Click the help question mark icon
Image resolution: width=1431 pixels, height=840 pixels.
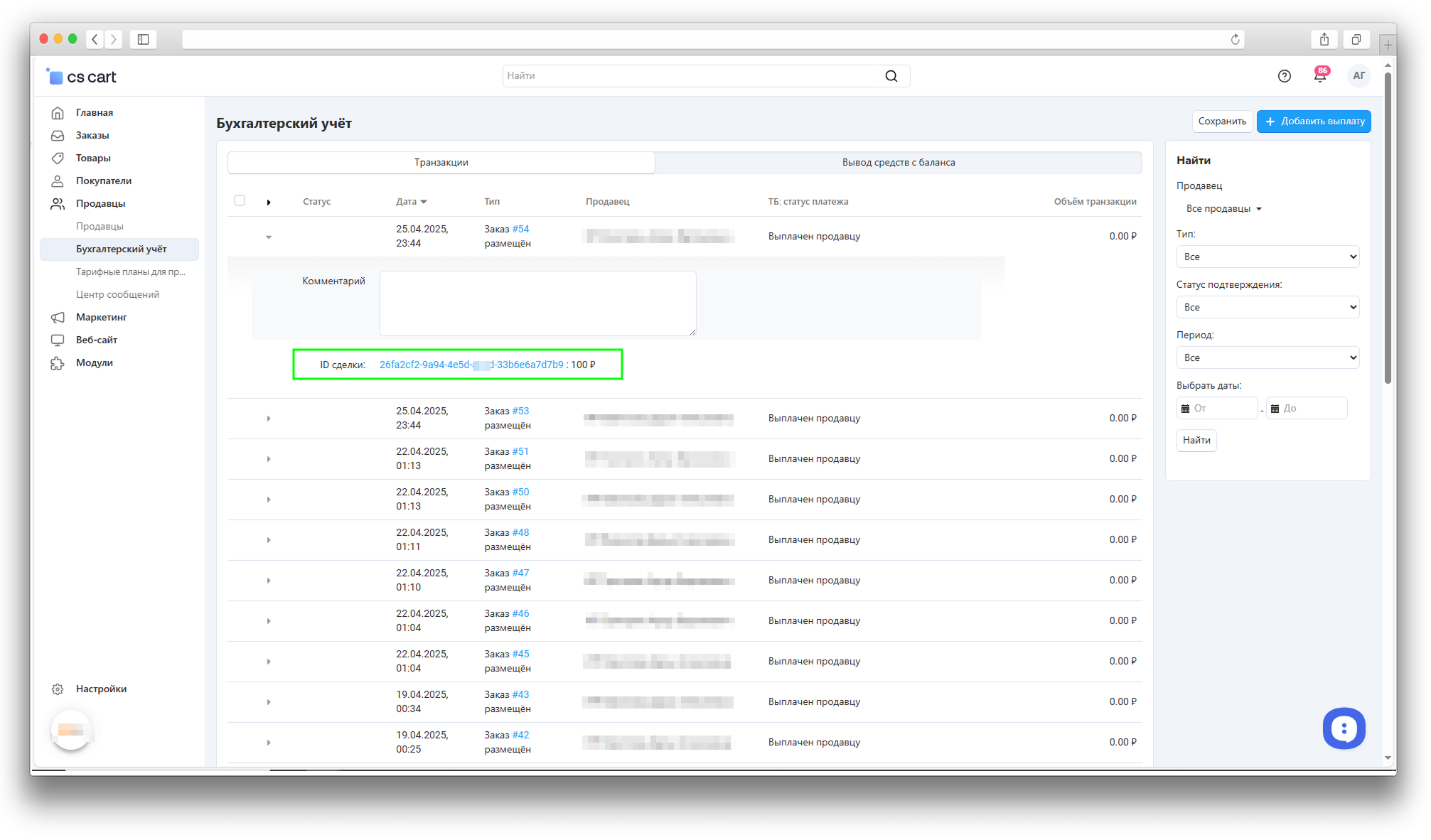point(1284,76)
